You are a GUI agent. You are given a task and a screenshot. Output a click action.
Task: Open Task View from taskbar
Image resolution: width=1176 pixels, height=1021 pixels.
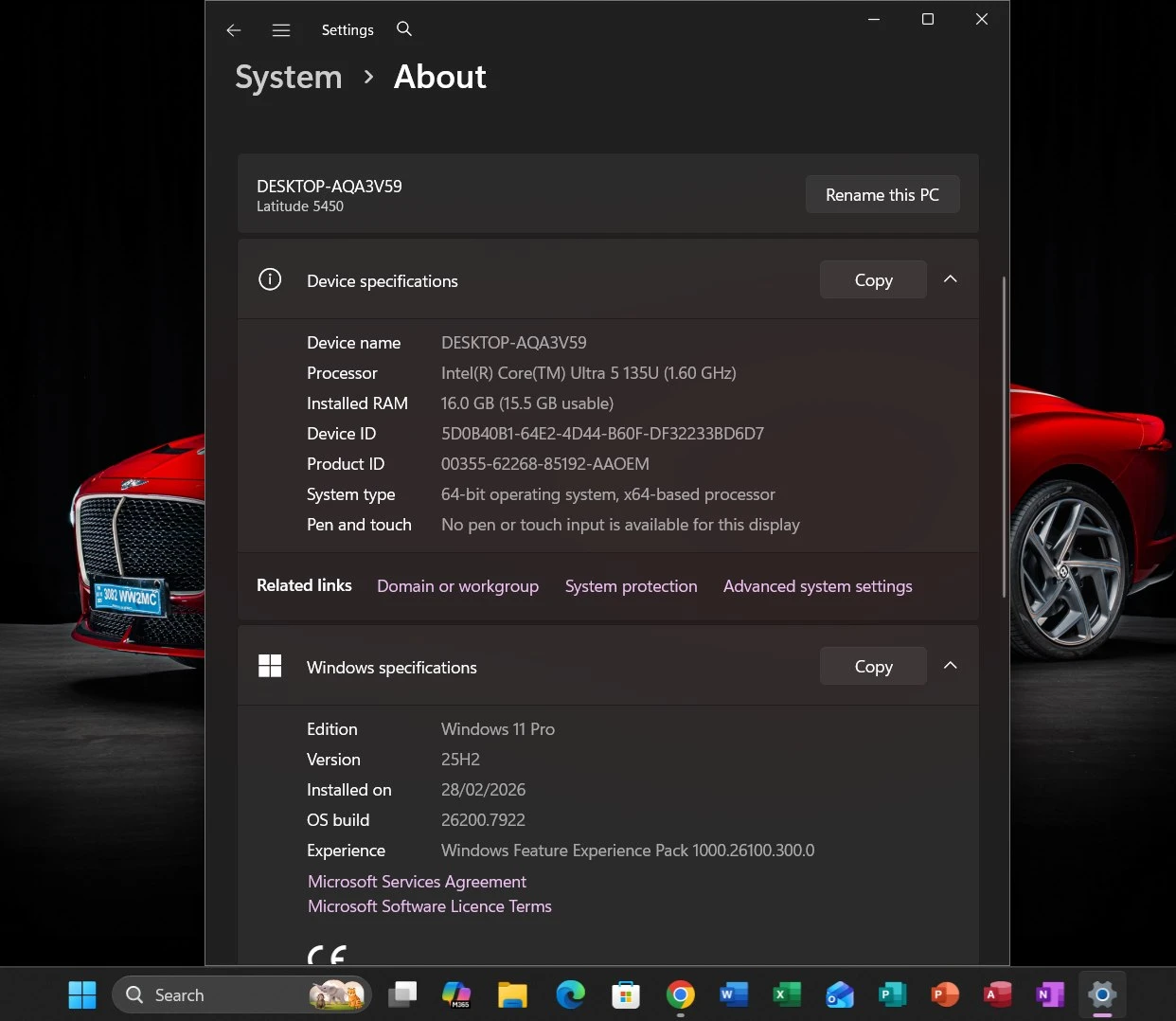pos(402,994)
